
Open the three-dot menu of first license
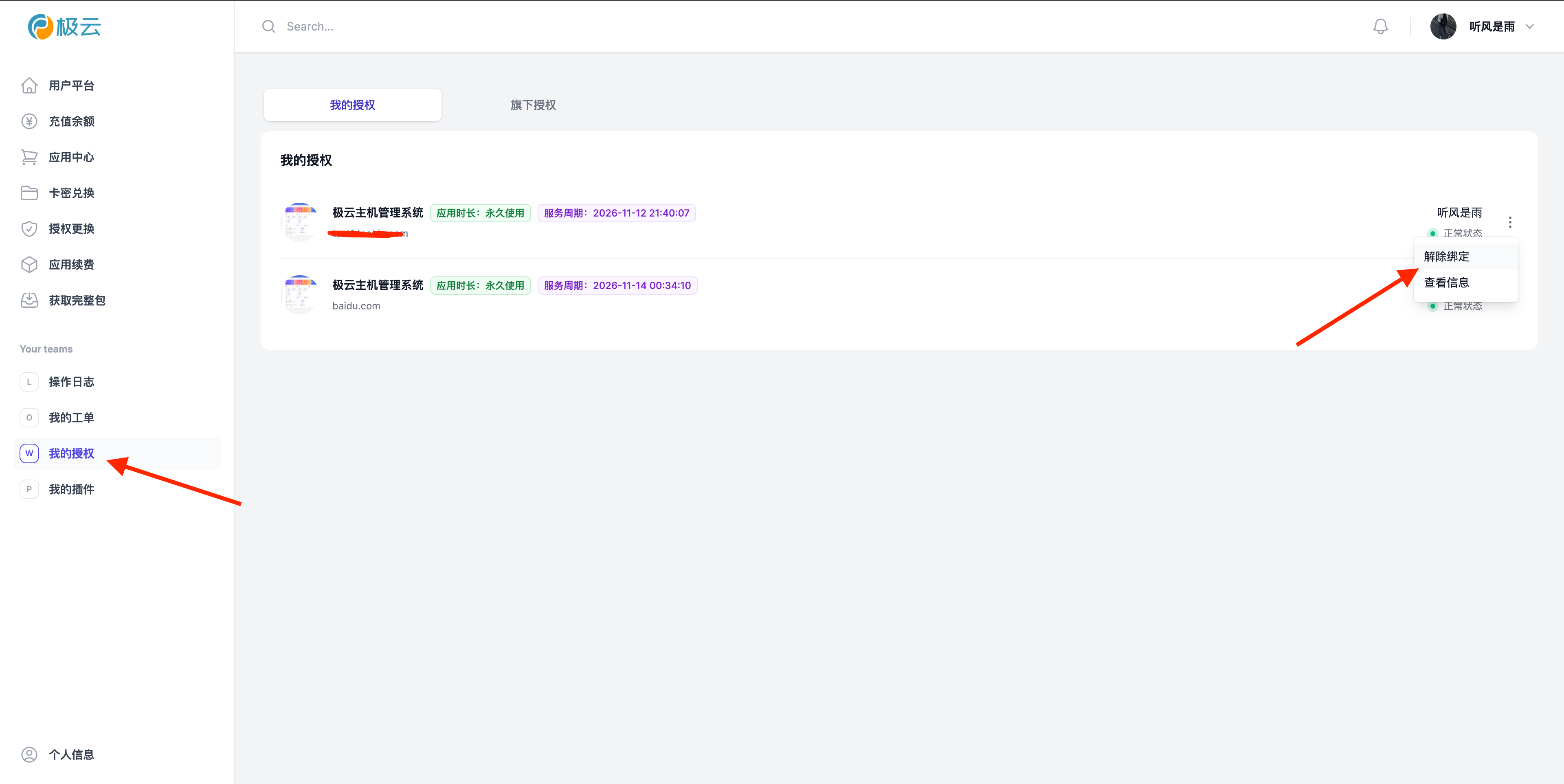1510,222
